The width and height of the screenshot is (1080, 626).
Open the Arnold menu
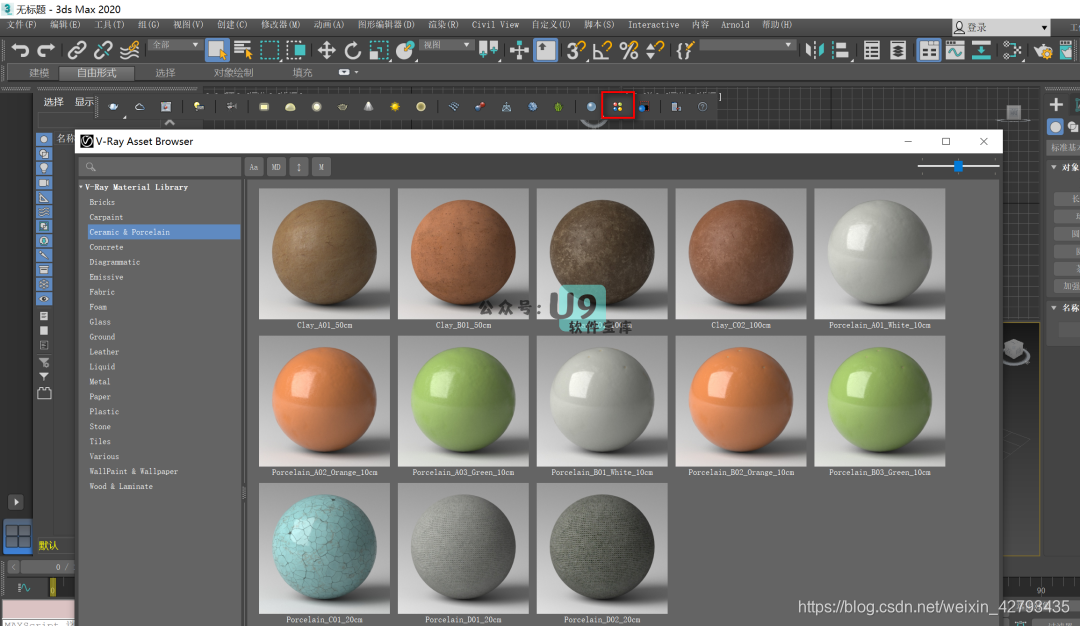pos(735,25)
